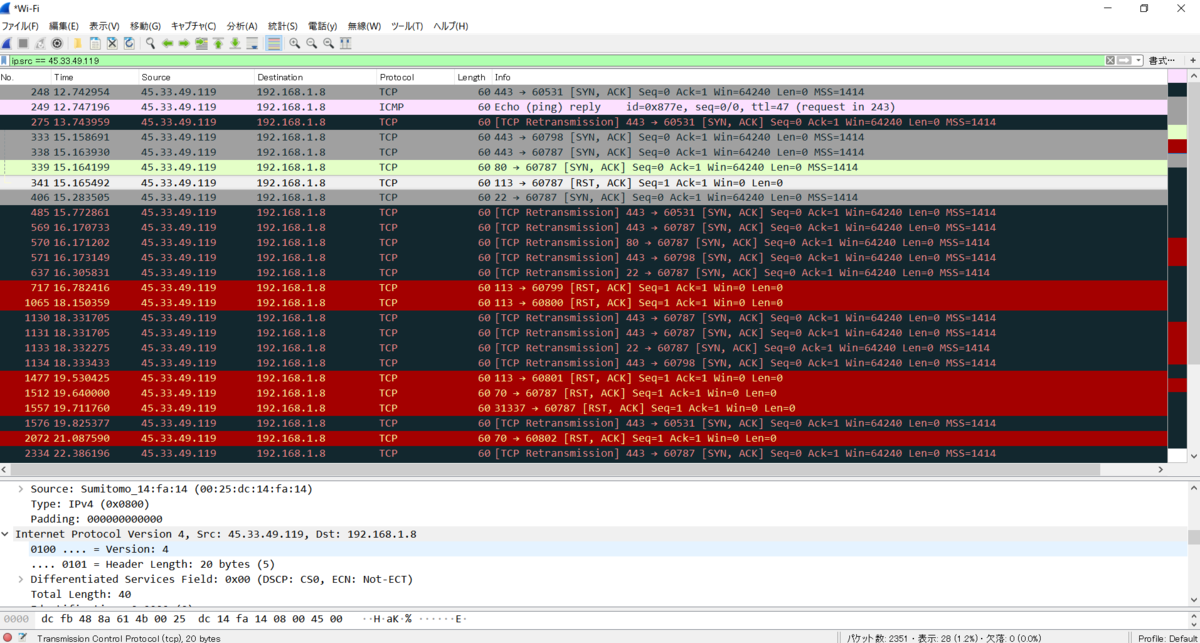Open display filter bookmark icon
Image resolution: width=1200 pixels, height=643 pixels.
[4, 61]
